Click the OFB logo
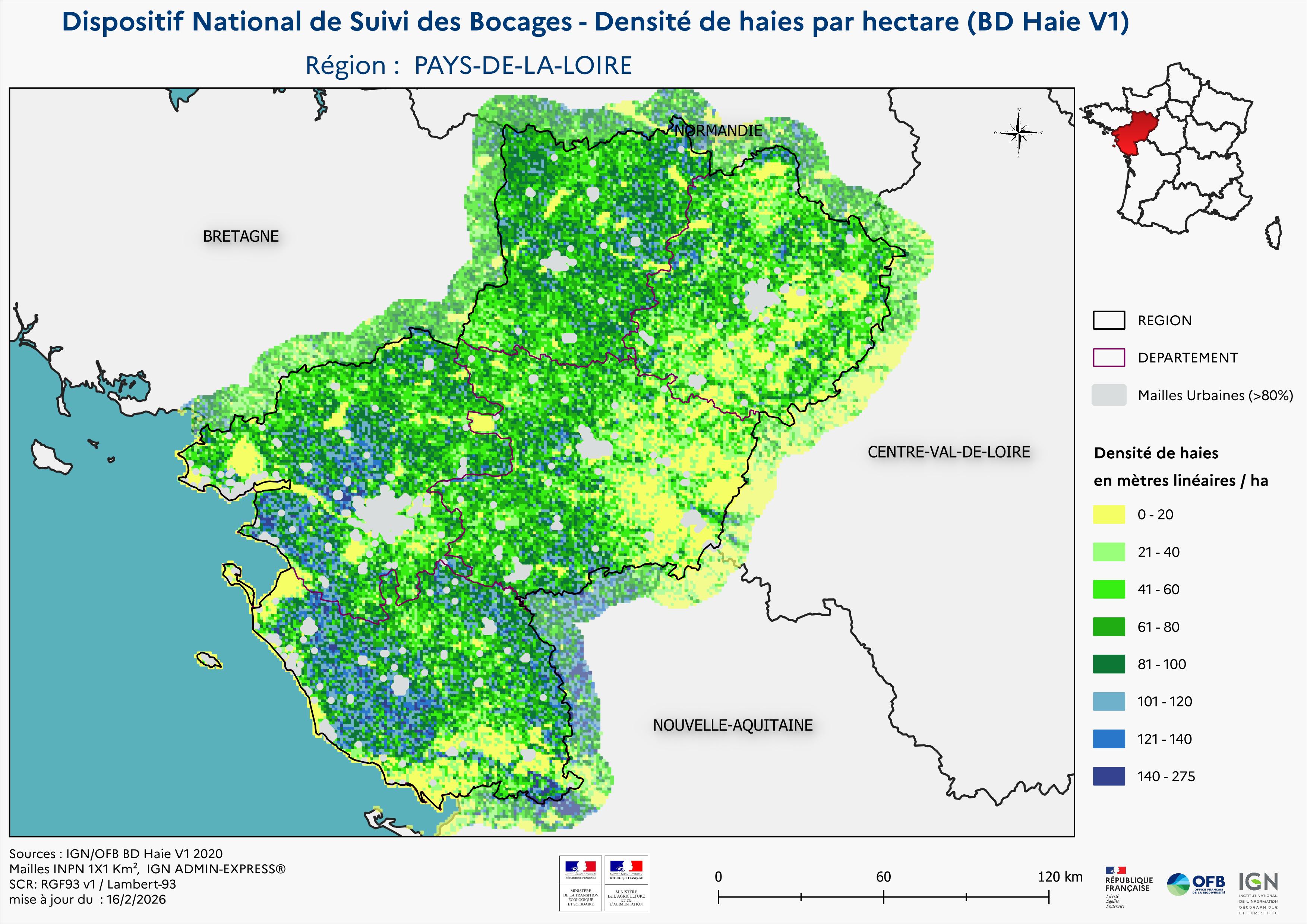The width and height of the screenshot is (1307, 924). click(1196, 884)
